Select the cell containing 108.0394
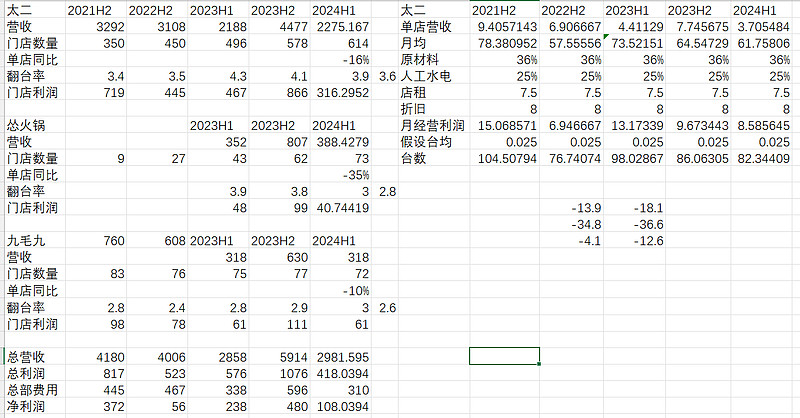 [x=341, y=406]
